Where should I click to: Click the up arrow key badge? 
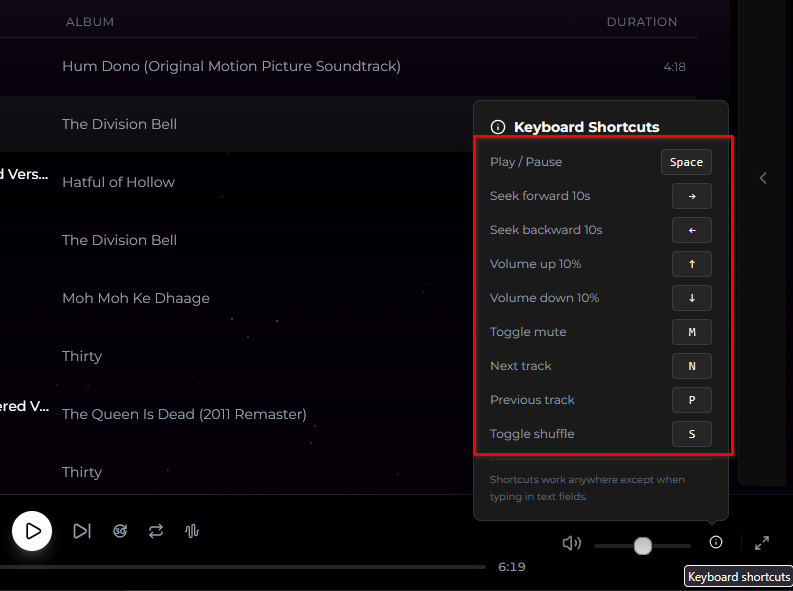(692, 264)
